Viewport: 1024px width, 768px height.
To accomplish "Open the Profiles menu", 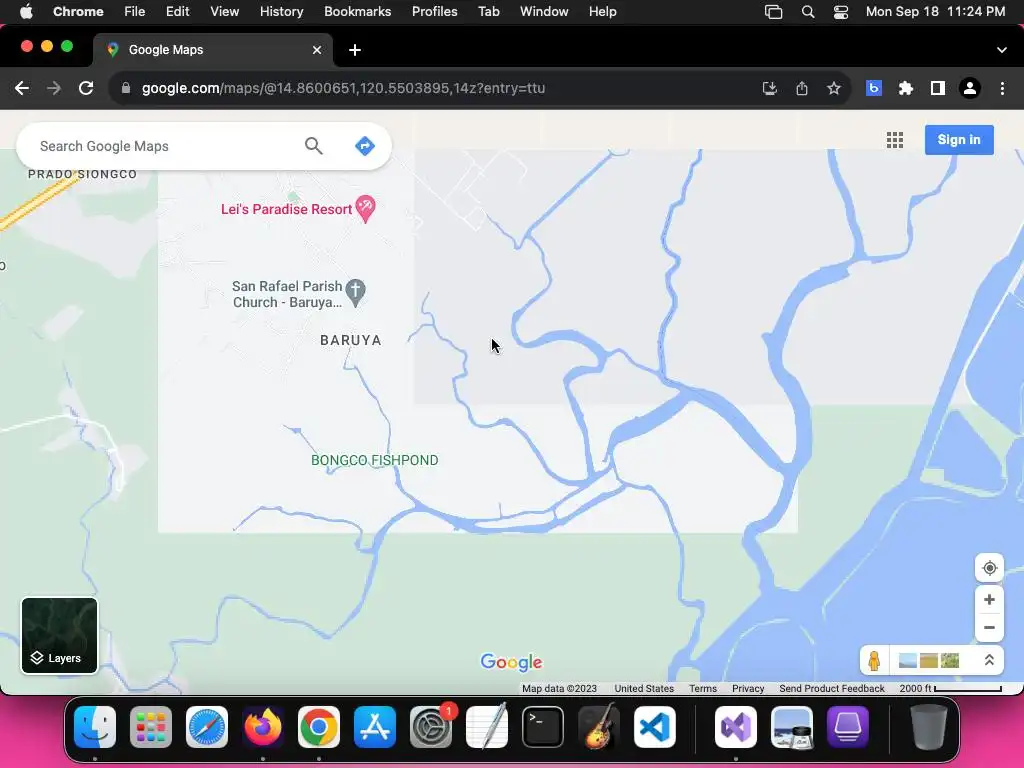I will pos(434,11).
